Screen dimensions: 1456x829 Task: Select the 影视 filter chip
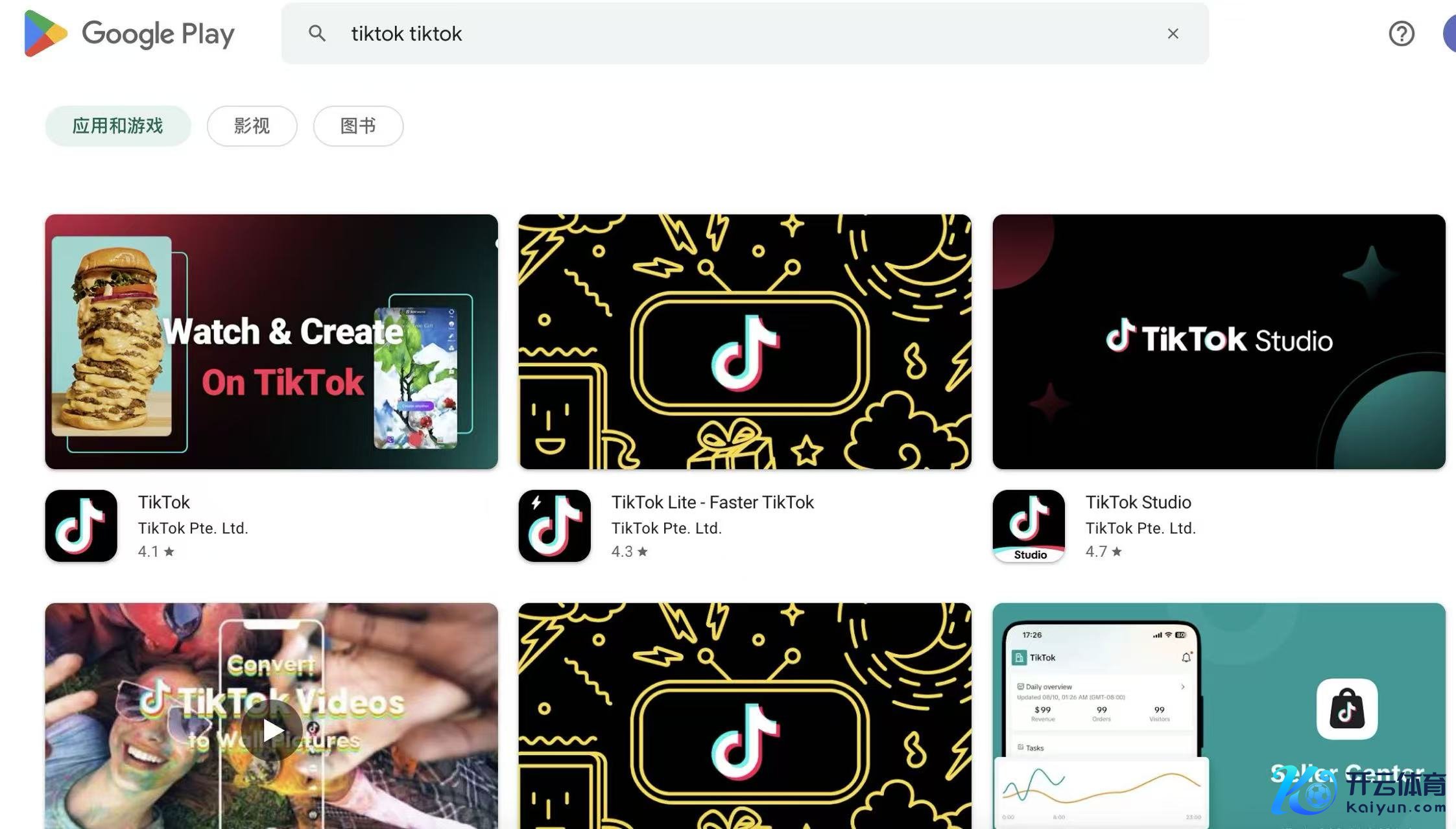point(252,126)
